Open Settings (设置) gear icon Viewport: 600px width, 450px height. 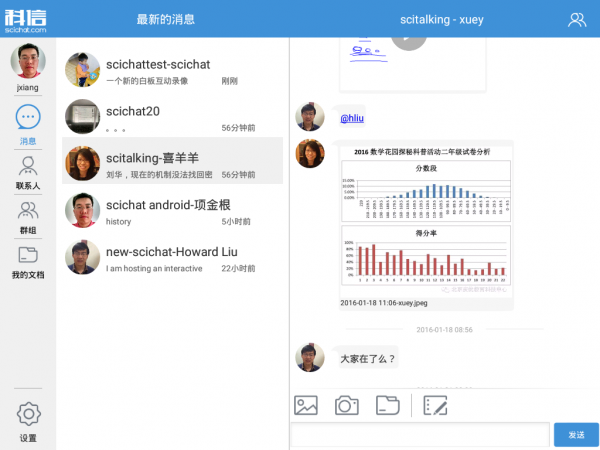click(28, 414)
